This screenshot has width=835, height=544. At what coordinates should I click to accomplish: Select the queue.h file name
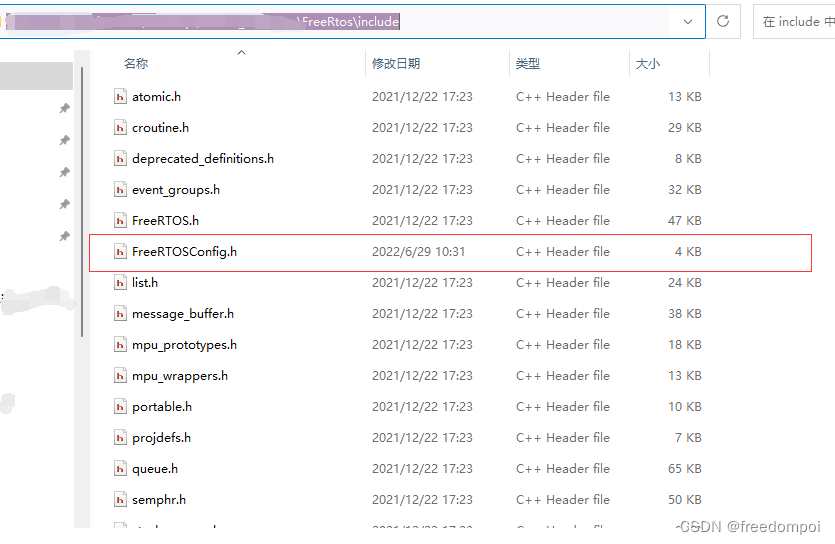pos(155,469)
